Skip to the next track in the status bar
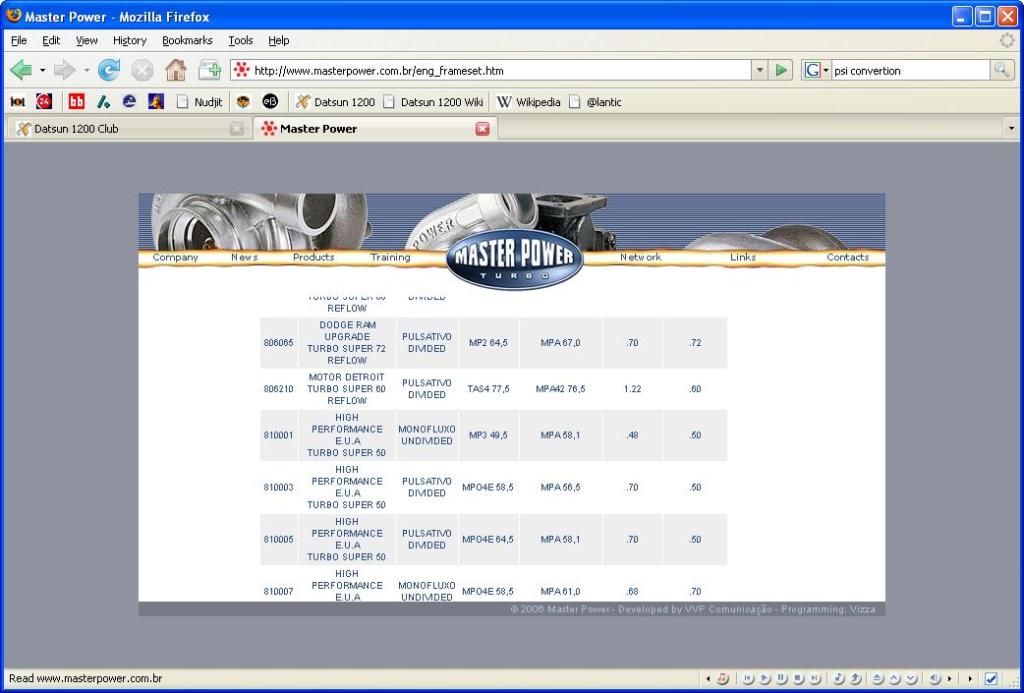1024x693 pixels. [x=814, y=679]
